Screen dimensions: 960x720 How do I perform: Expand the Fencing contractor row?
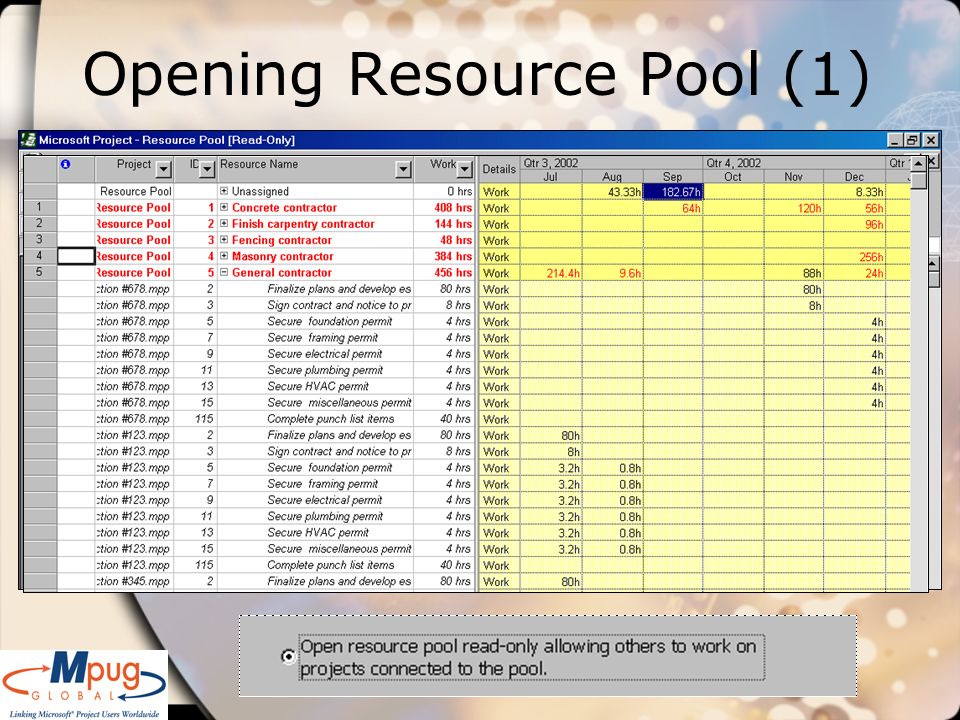pyautogui.click(x=224, y=240)
